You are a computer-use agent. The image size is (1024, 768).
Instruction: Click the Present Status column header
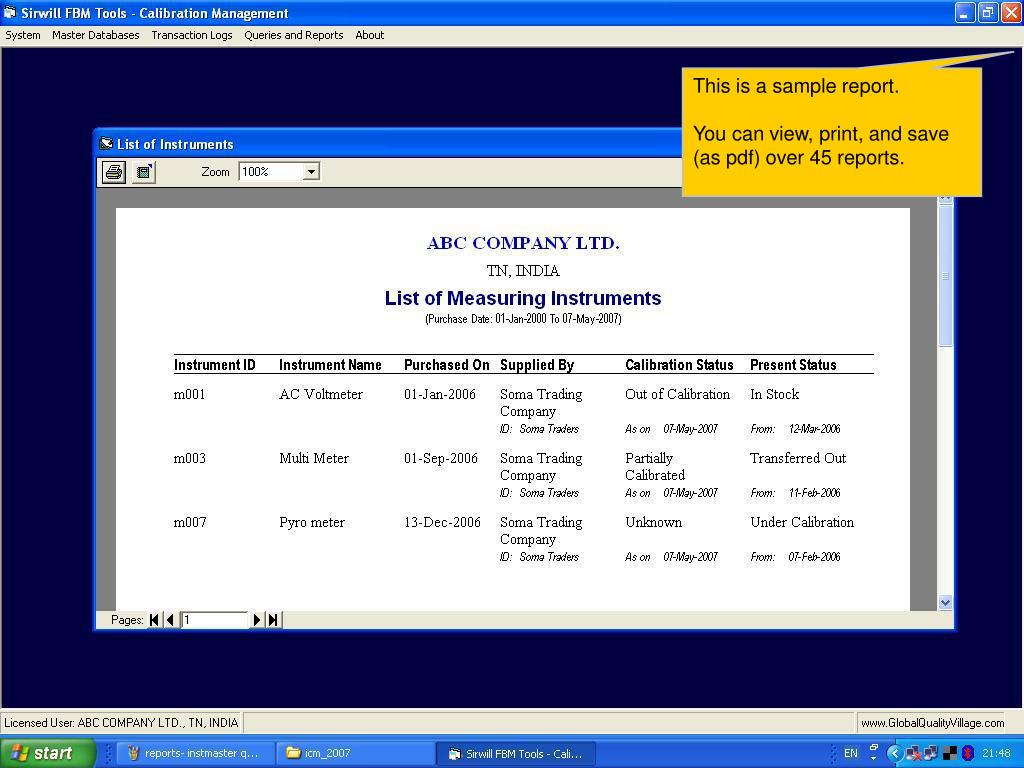pyautogui.click(x=793, y=365)
